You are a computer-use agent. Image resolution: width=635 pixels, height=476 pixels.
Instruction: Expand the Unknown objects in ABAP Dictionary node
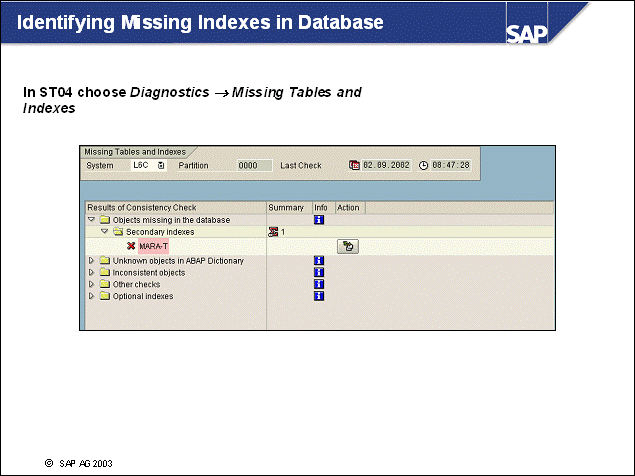pos(92,260)
